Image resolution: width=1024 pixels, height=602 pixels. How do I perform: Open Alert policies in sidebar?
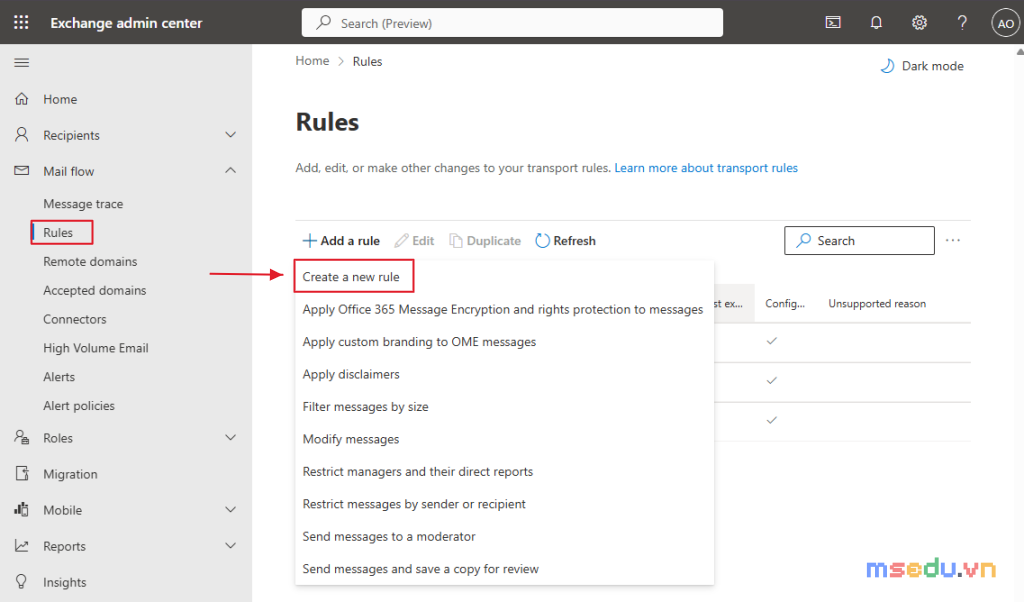[x=79, y=405]
